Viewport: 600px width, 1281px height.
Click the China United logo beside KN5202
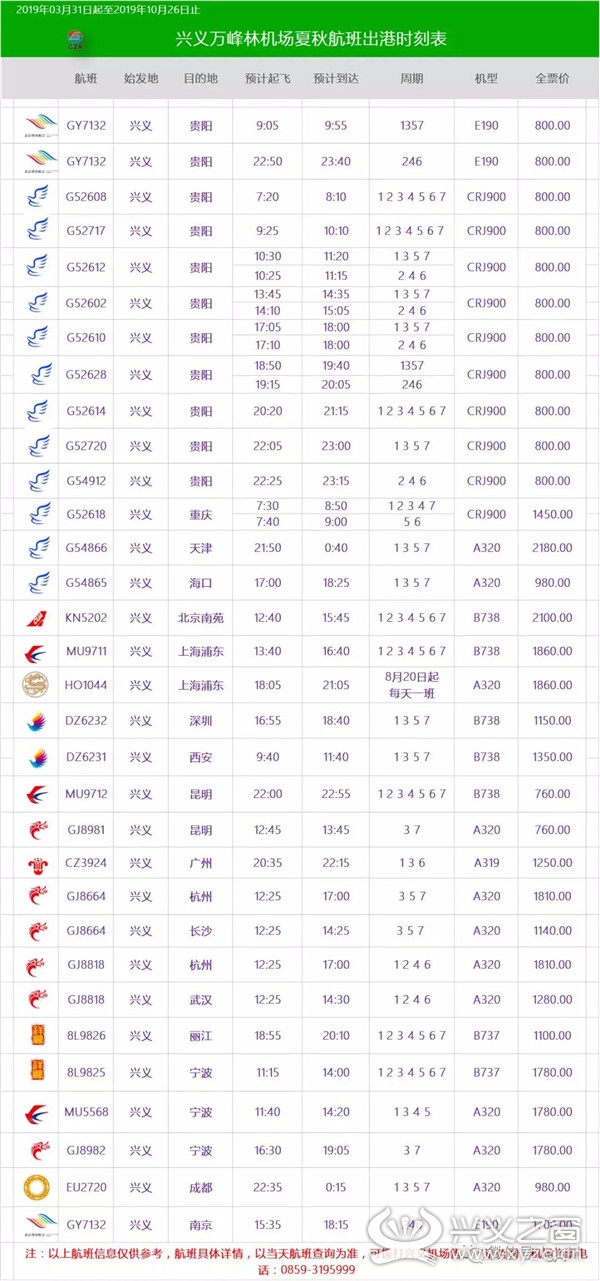point(37,618)
